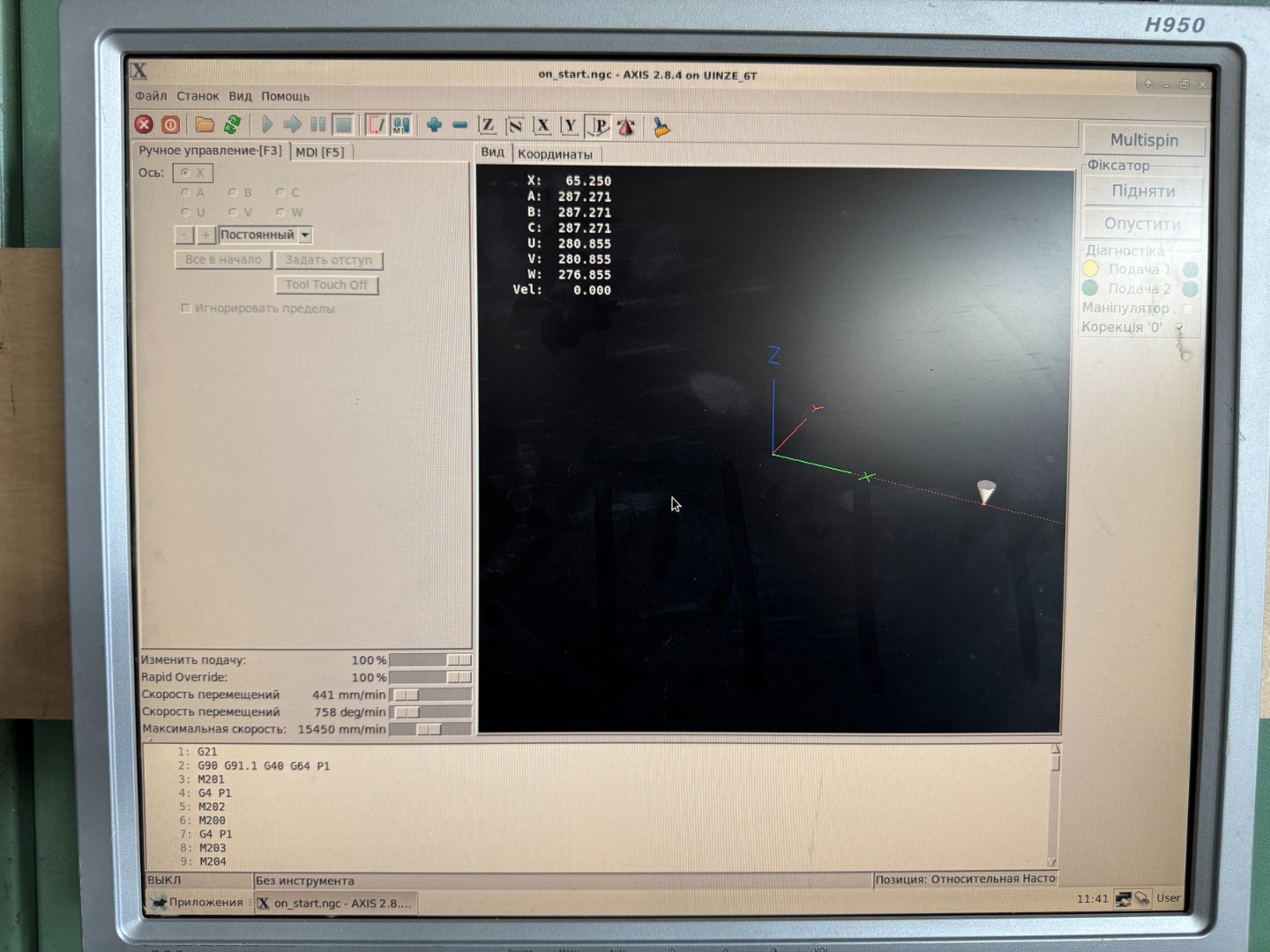The width and height of the screenshot is (1270, 952).
Task: Toggle the Корекція '0' checkbox
Action: point(1179,328)
